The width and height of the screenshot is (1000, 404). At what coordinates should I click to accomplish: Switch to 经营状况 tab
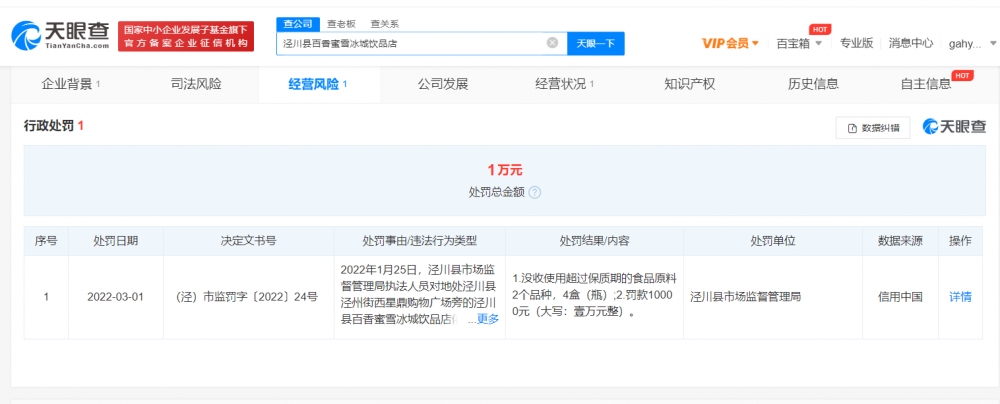click(564, 84)
